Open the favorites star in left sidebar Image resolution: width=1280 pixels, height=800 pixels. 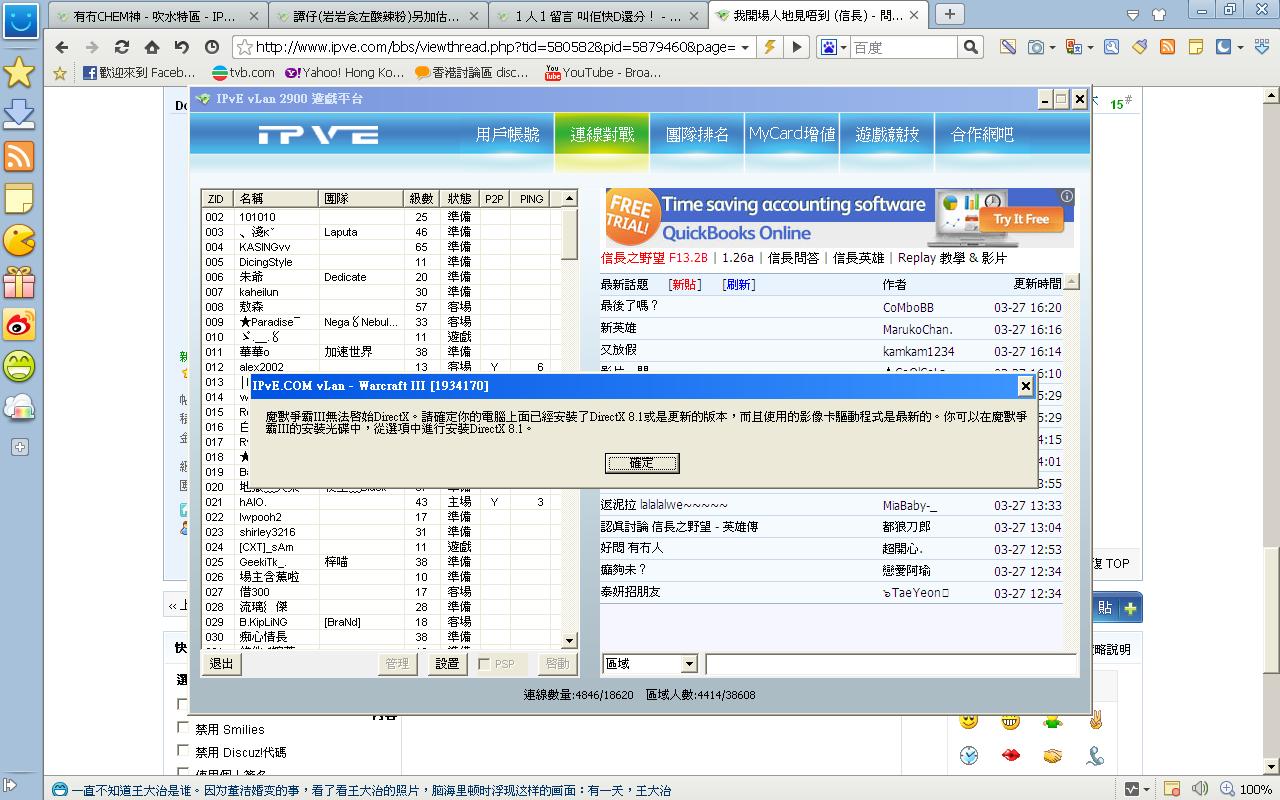(x=19, y=72)
